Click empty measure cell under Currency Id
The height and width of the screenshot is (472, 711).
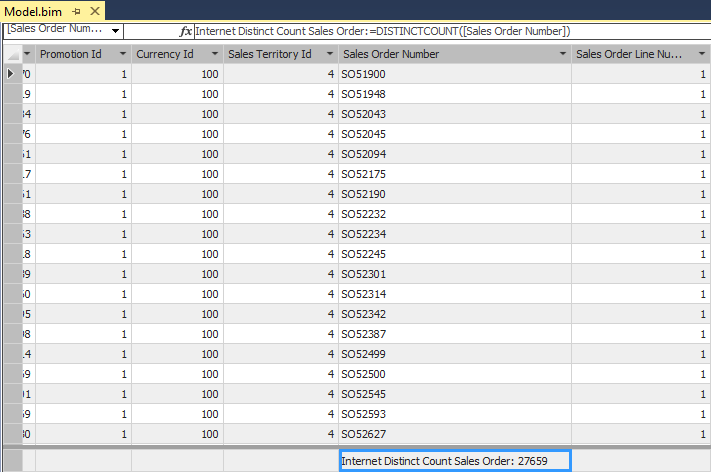(177, 461)
